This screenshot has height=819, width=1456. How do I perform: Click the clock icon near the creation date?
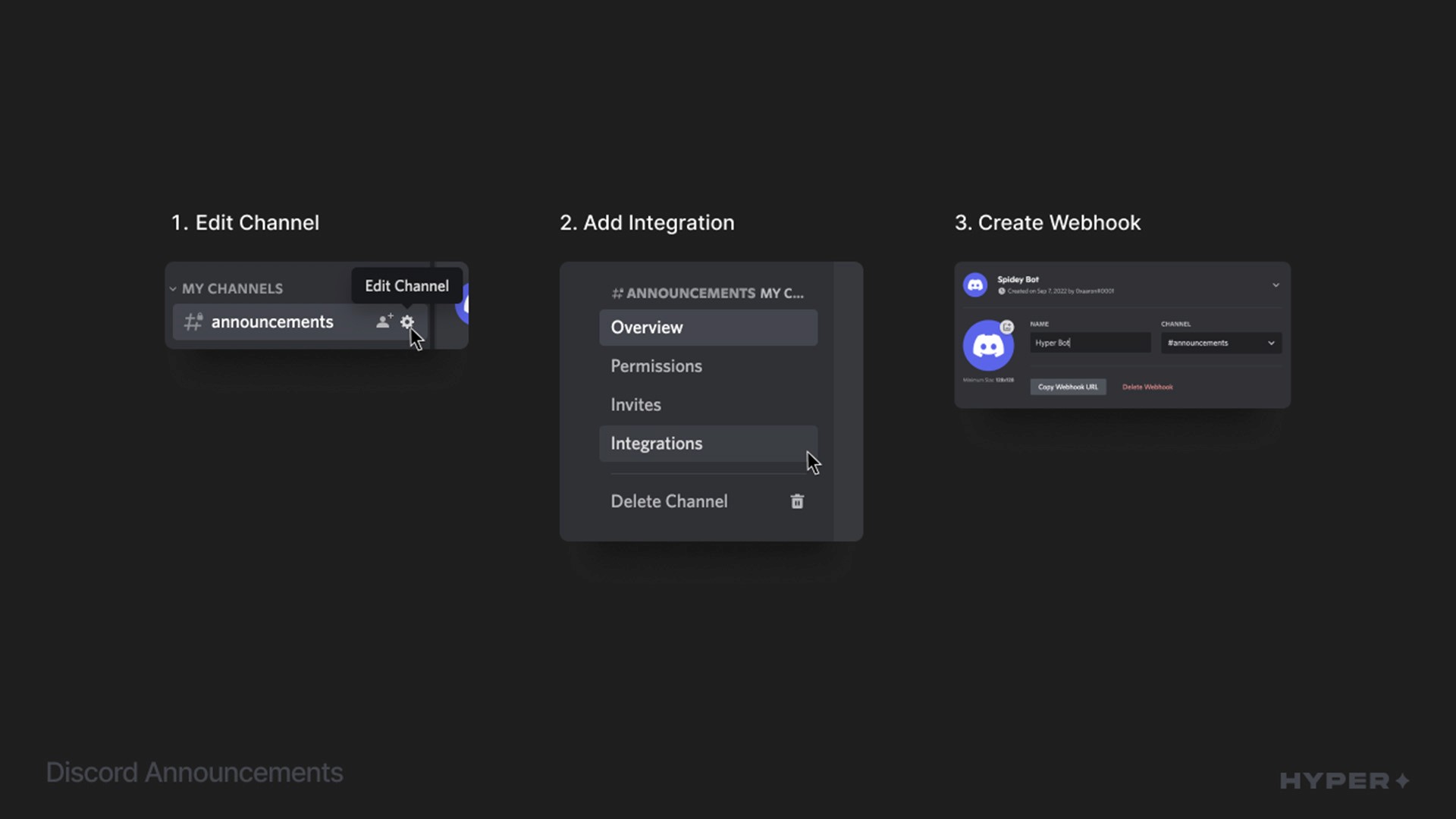pos(1002,291)
